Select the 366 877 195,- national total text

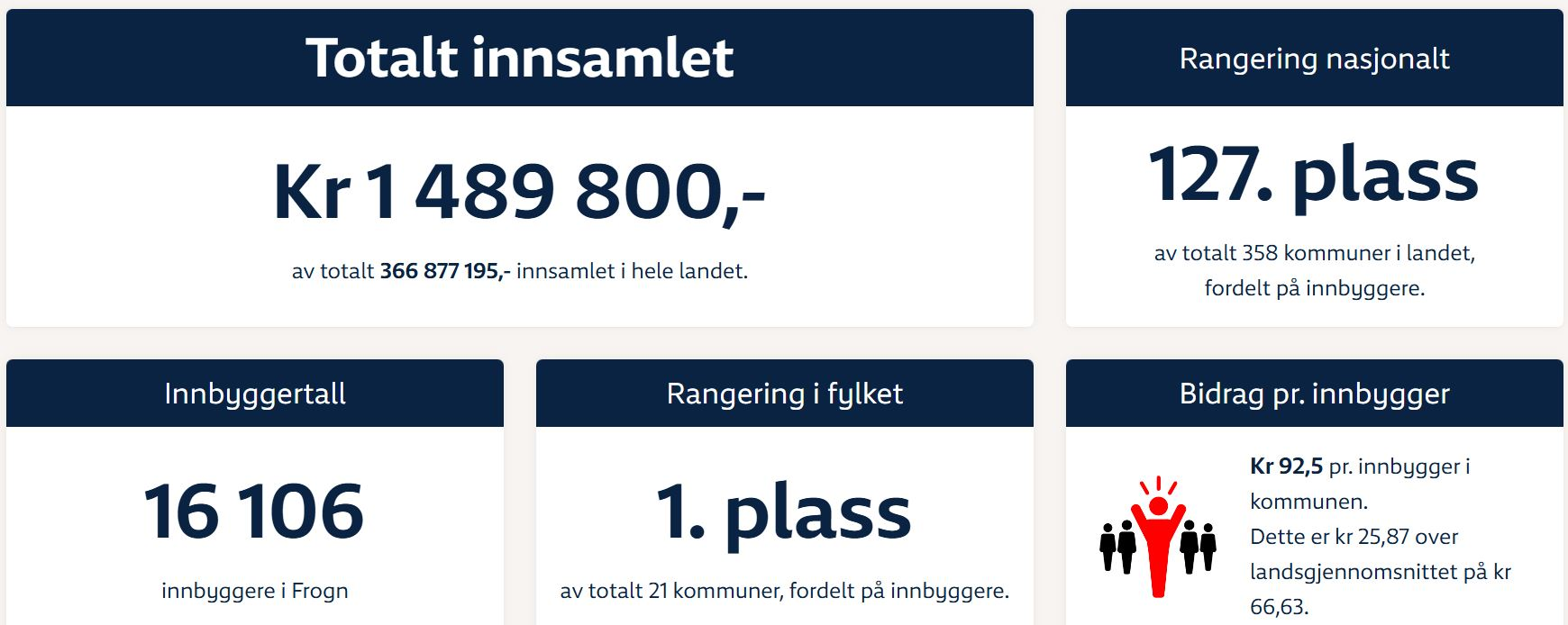(445, 271)
